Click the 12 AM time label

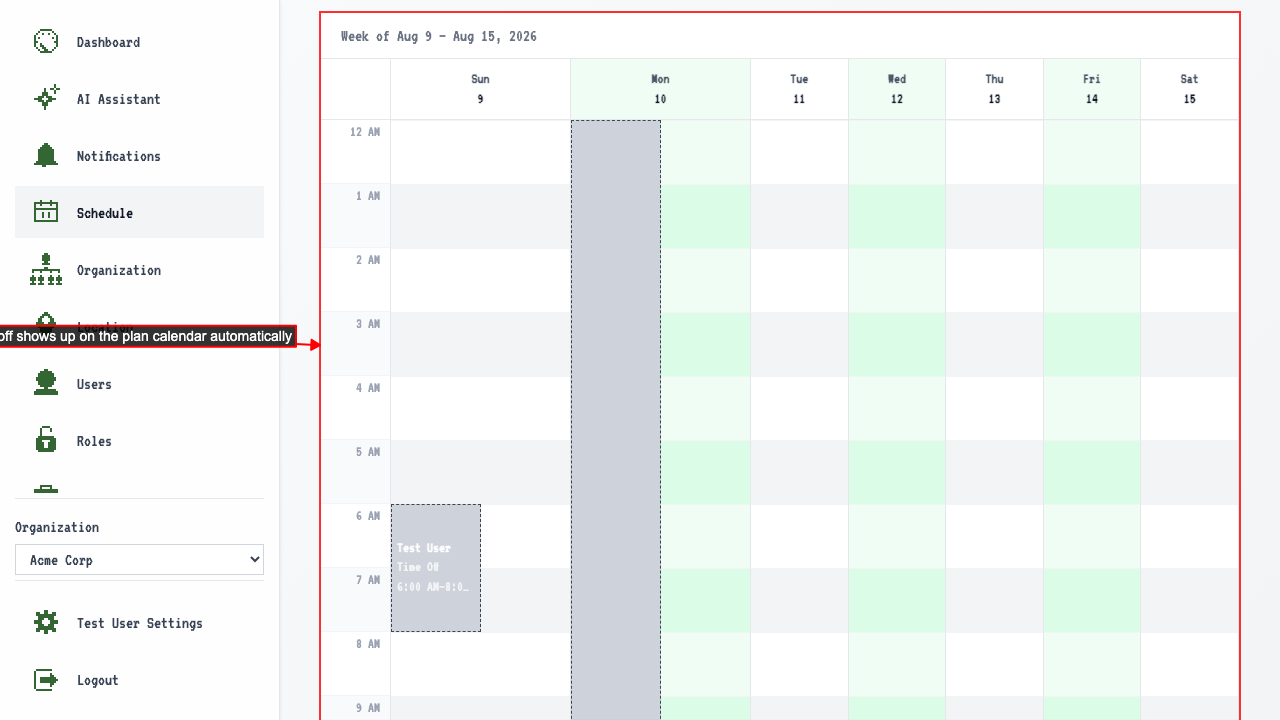pyautogui.click(x=365, y=132)
